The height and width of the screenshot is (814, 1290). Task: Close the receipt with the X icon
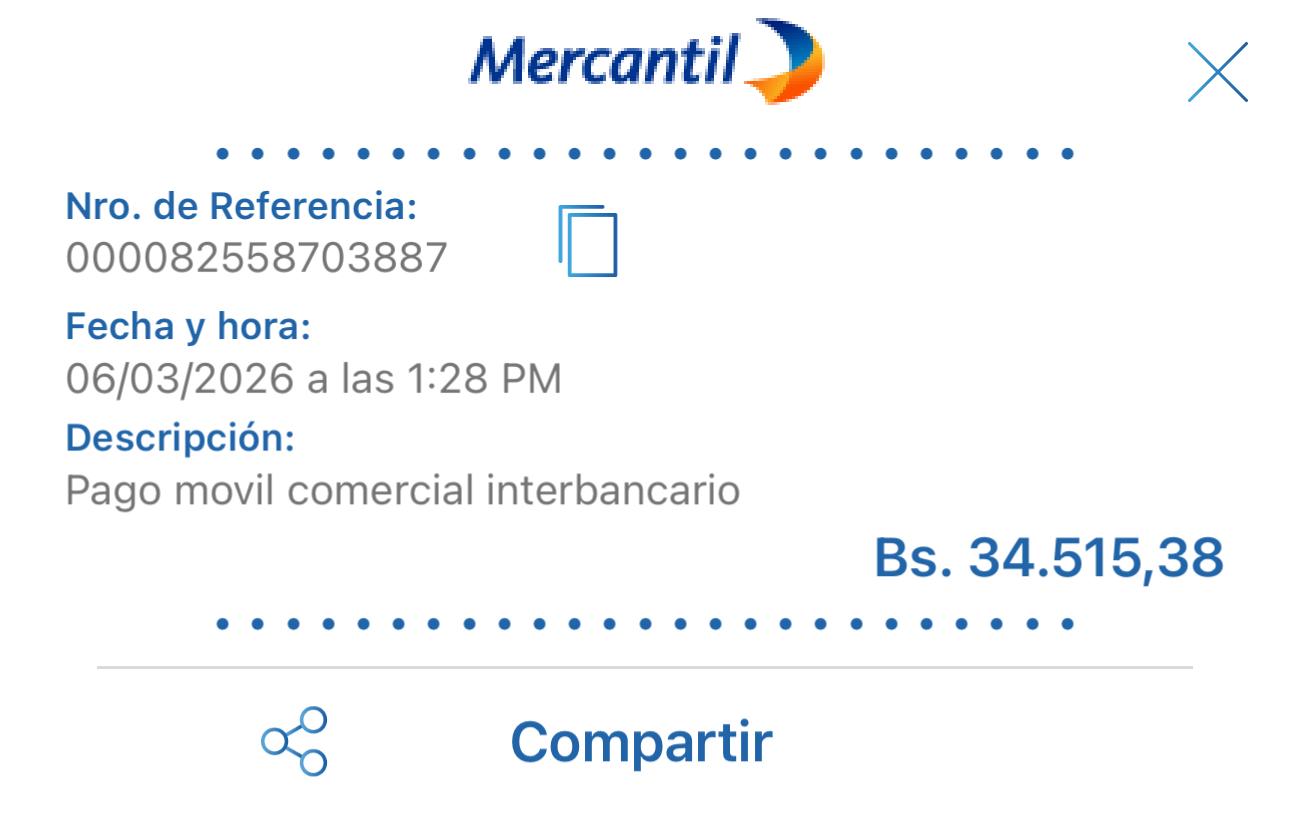[1217, 72]
